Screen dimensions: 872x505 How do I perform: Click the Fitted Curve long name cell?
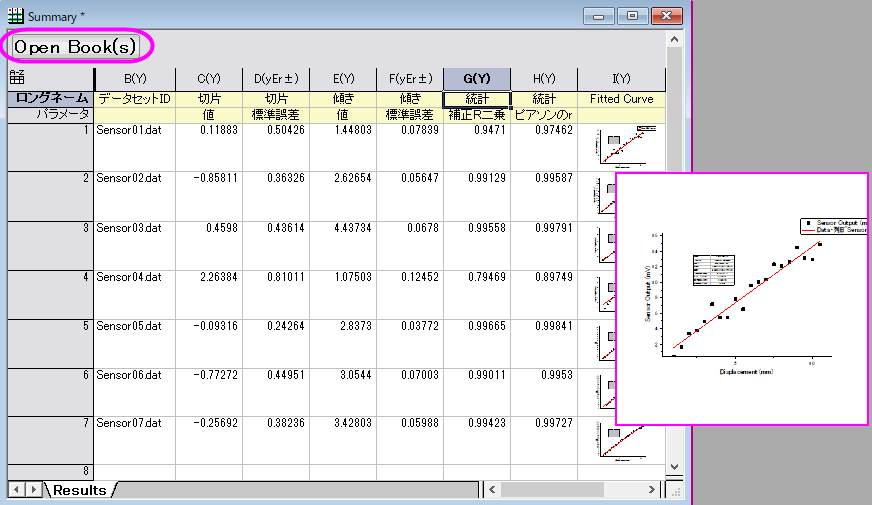[621, 99]
